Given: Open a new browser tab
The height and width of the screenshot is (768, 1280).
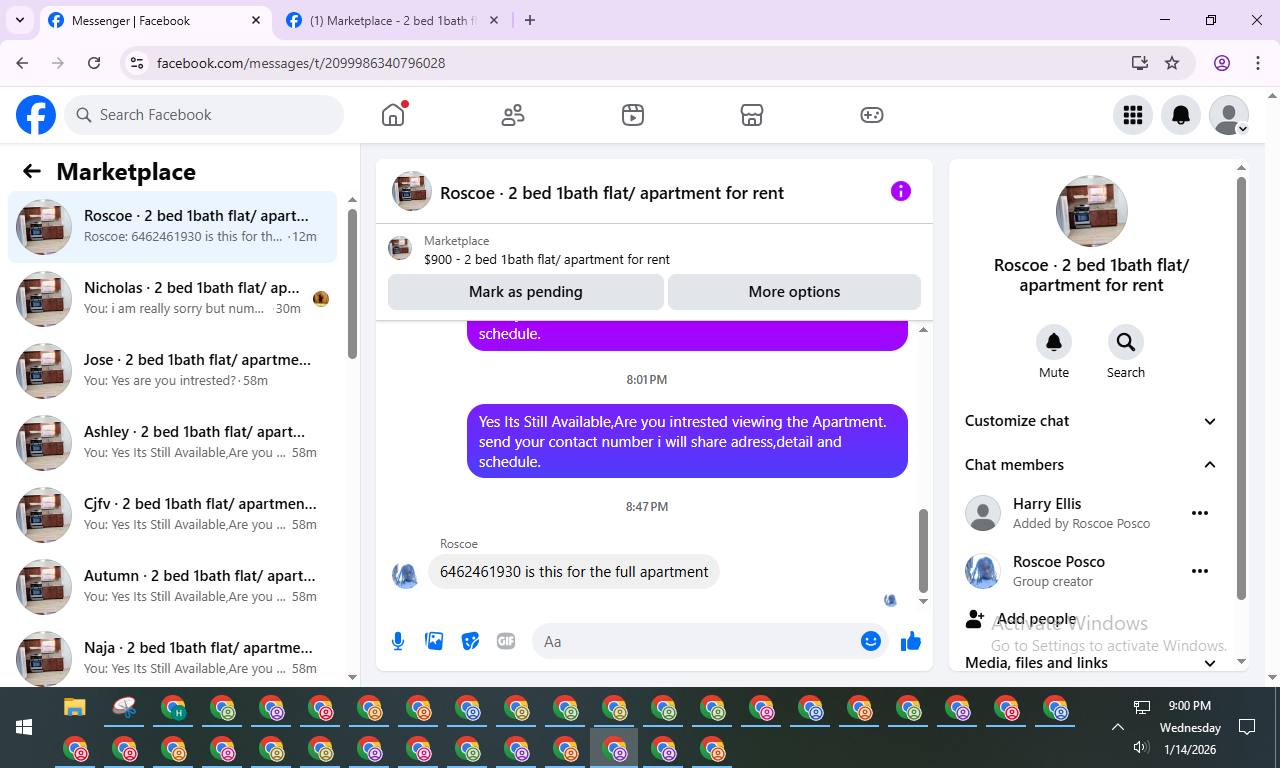Looking at the screenshot, I should click(x=530, y=20).
